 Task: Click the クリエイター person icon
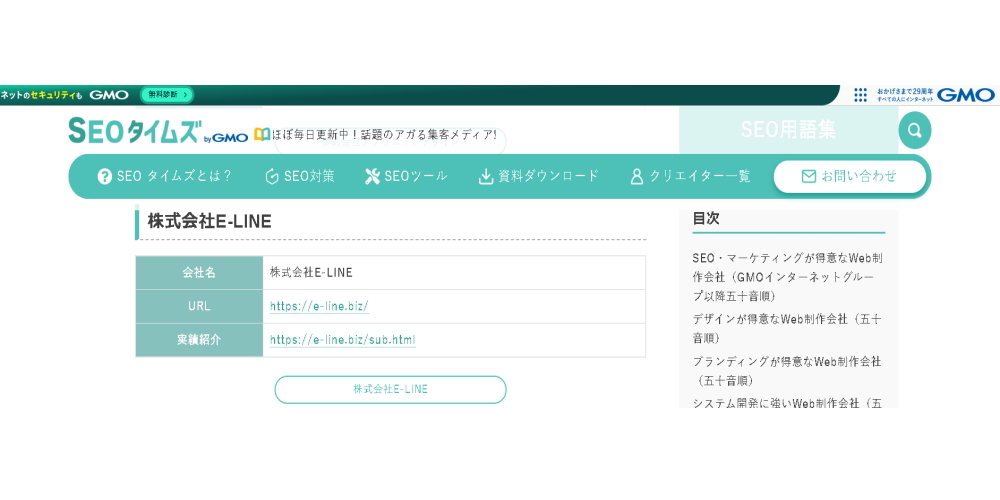636,177
